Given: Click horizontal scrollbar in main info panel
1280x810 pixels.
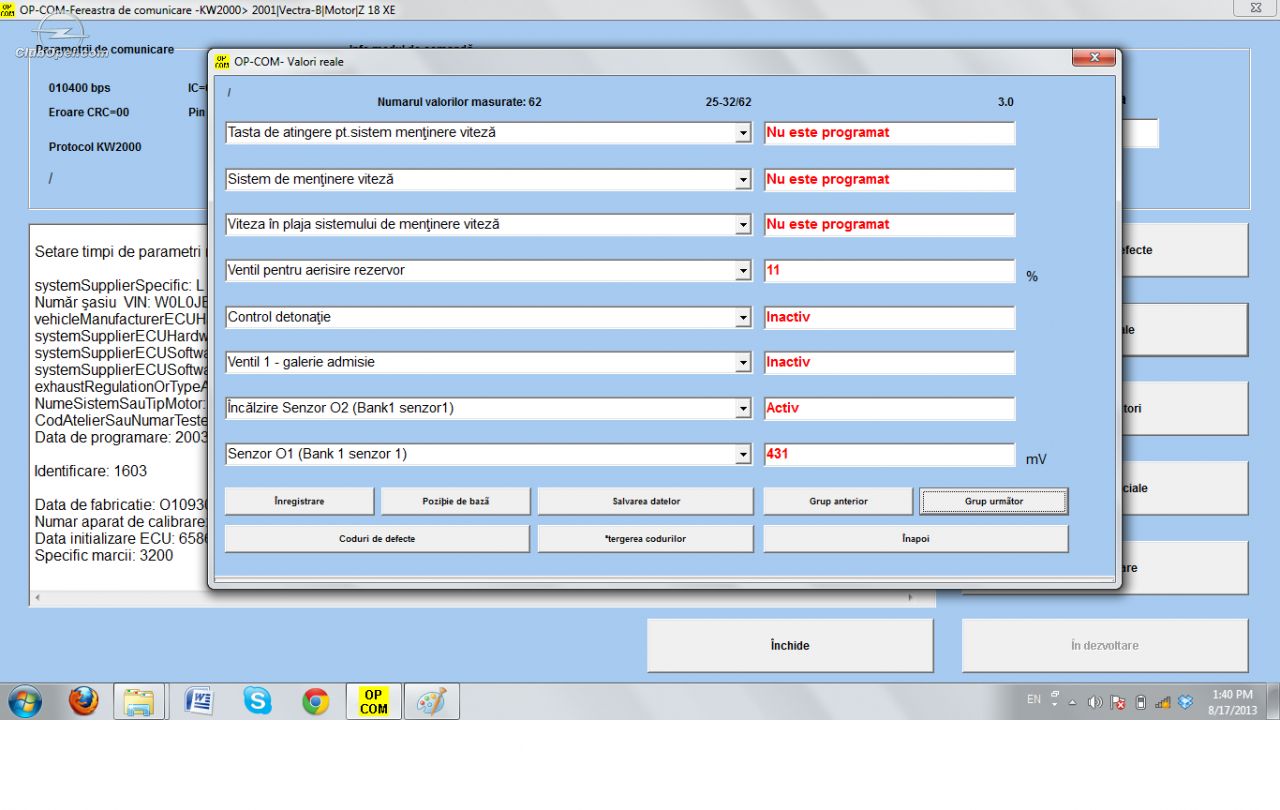Looking at the screenshot, I should point(476,597).
